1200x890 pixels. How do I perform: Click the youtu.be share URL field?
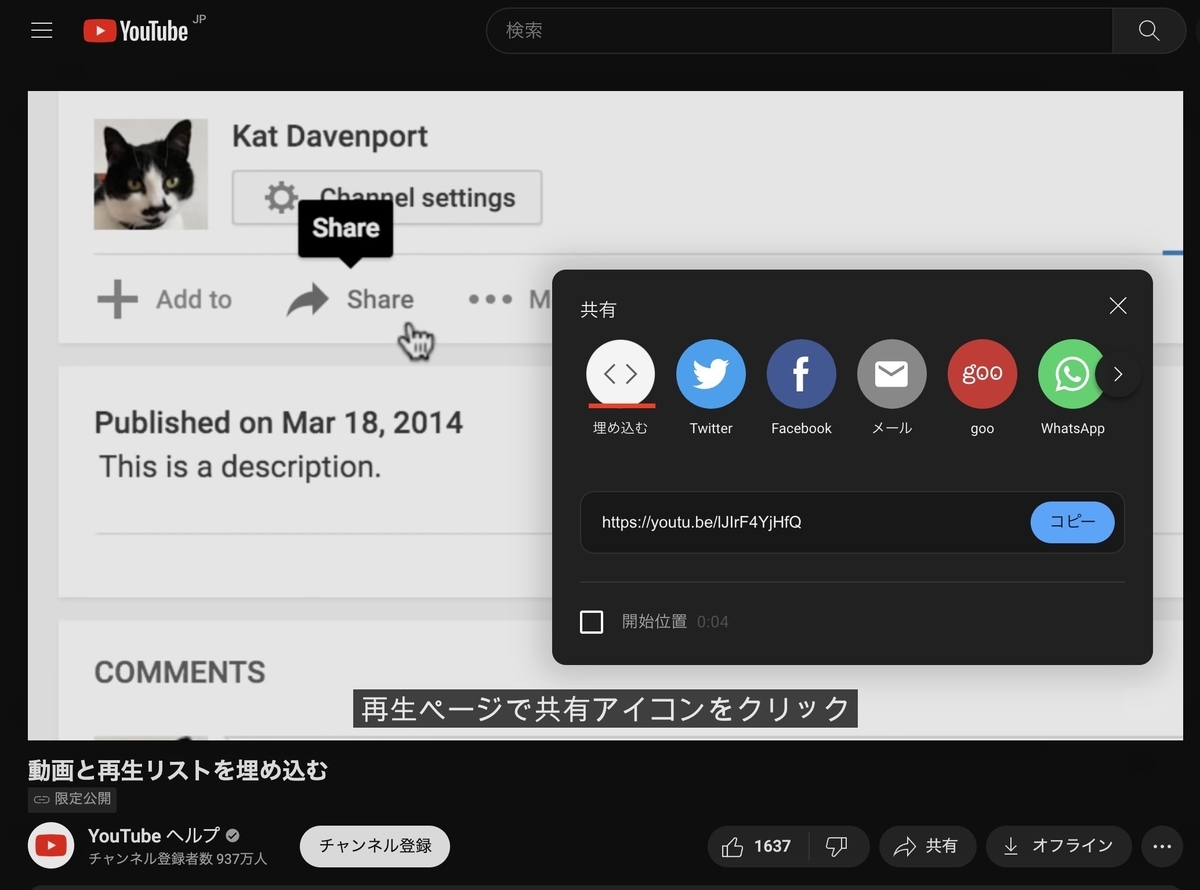coord(702,522)
